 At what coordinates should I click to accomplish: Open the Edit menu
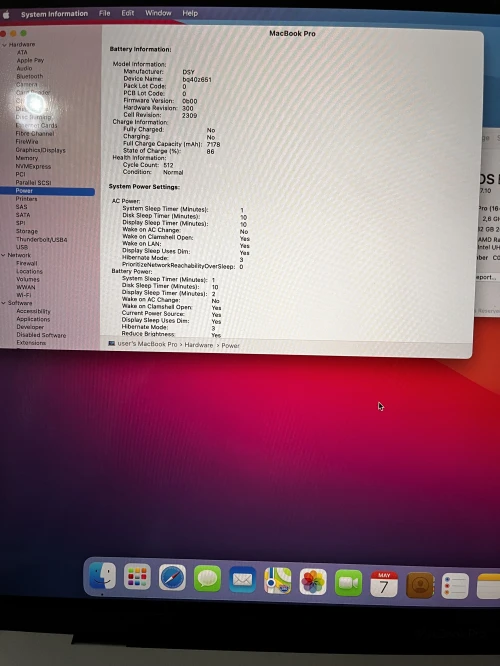click(x=127, y=13)
